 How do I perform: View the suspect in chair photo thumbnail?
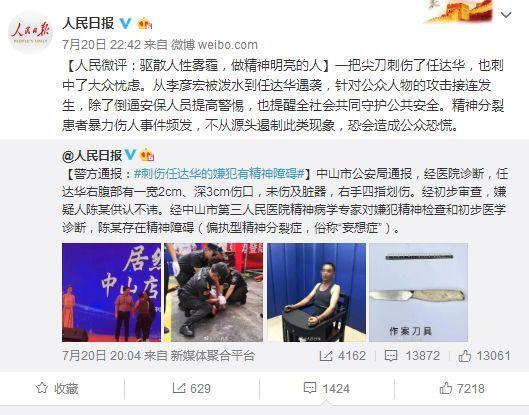(x=316, y=292)
